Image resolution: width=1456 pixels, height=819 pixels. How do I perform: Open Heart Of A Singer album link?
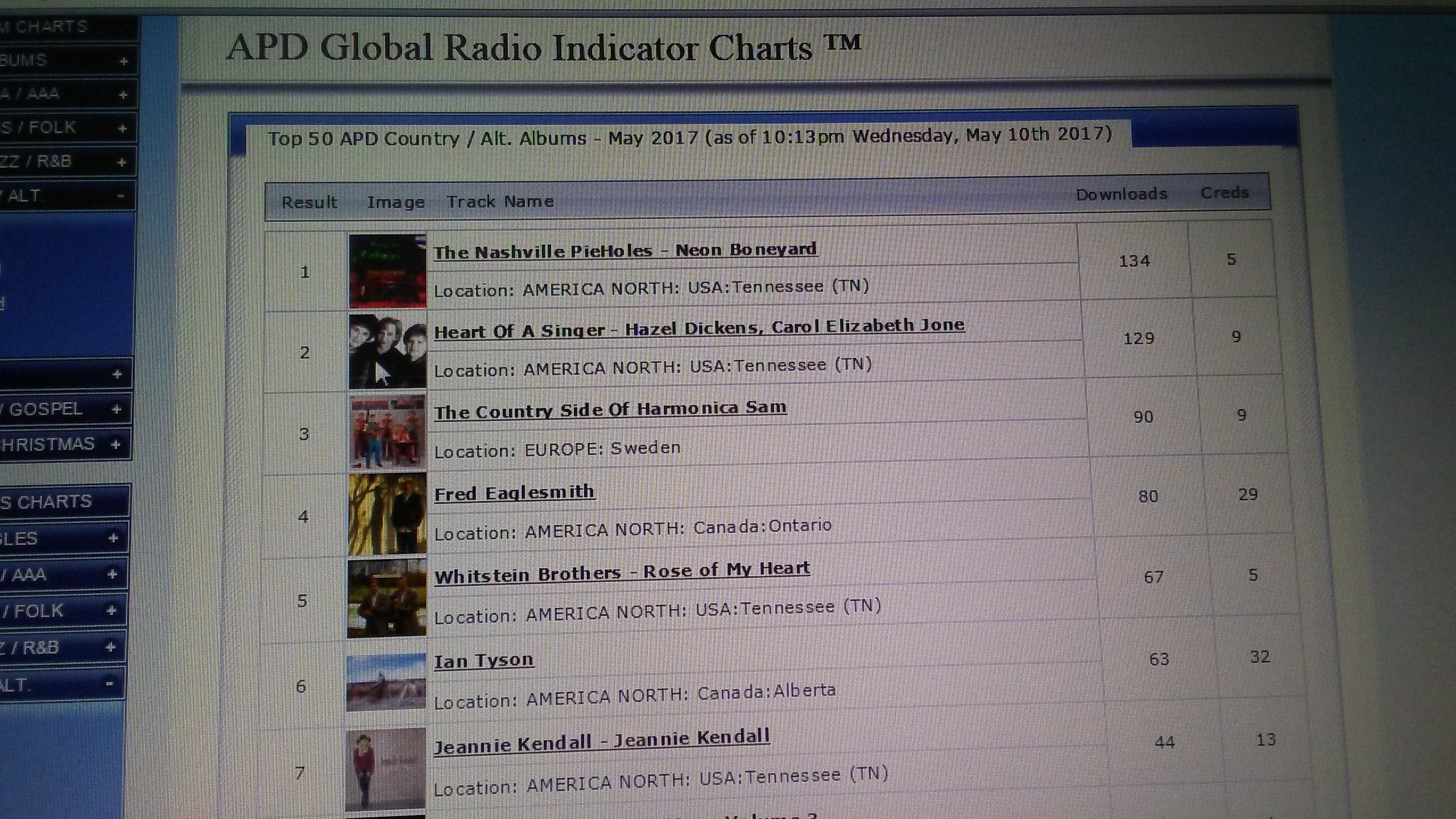[x=698, y=328]
